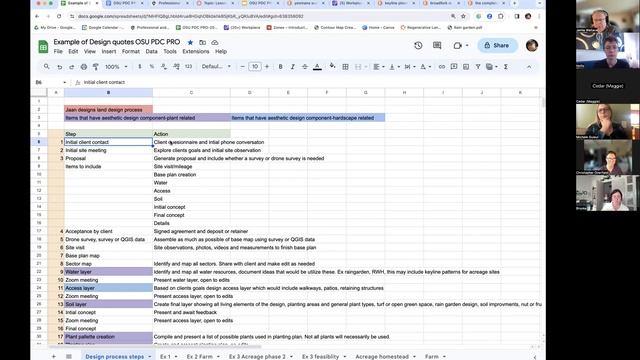The height and width of the screenshot is (360, 640).
Task: Open the comments history icon
Action: [x=437, y=45]
